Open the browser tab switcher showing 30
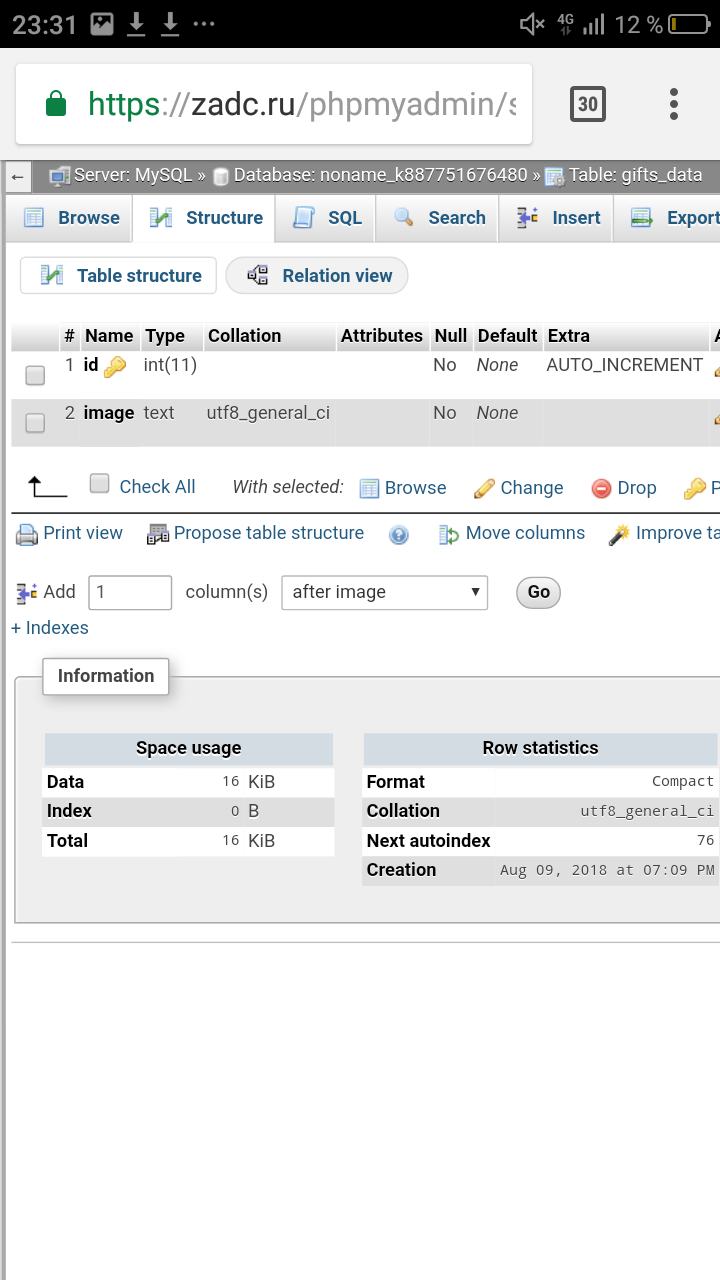The height and width of the screenshot is (1280, 720). pyautogui.click(x=587, y=104)
